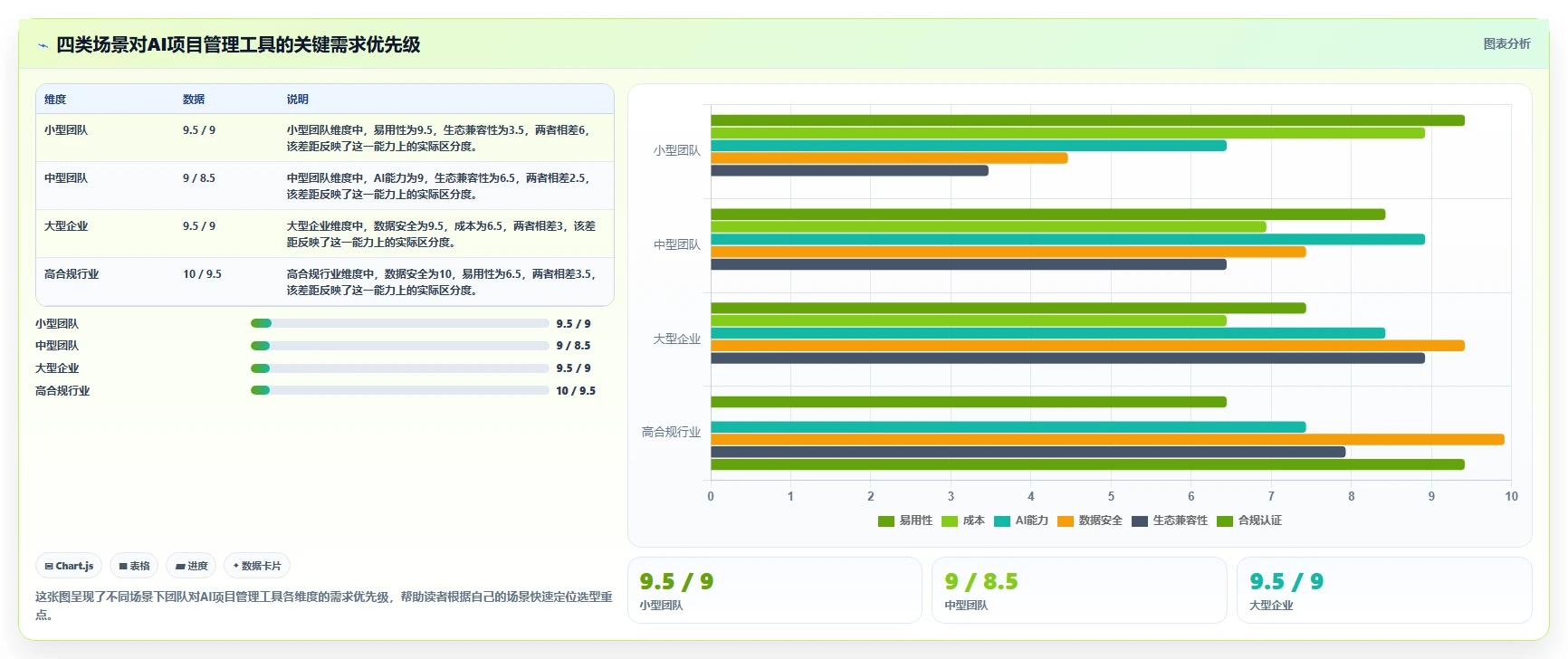1568x659 pixels.
Task: Click the summary paragraph starting 这张图呈现了
Action: (x=324, y=606)
